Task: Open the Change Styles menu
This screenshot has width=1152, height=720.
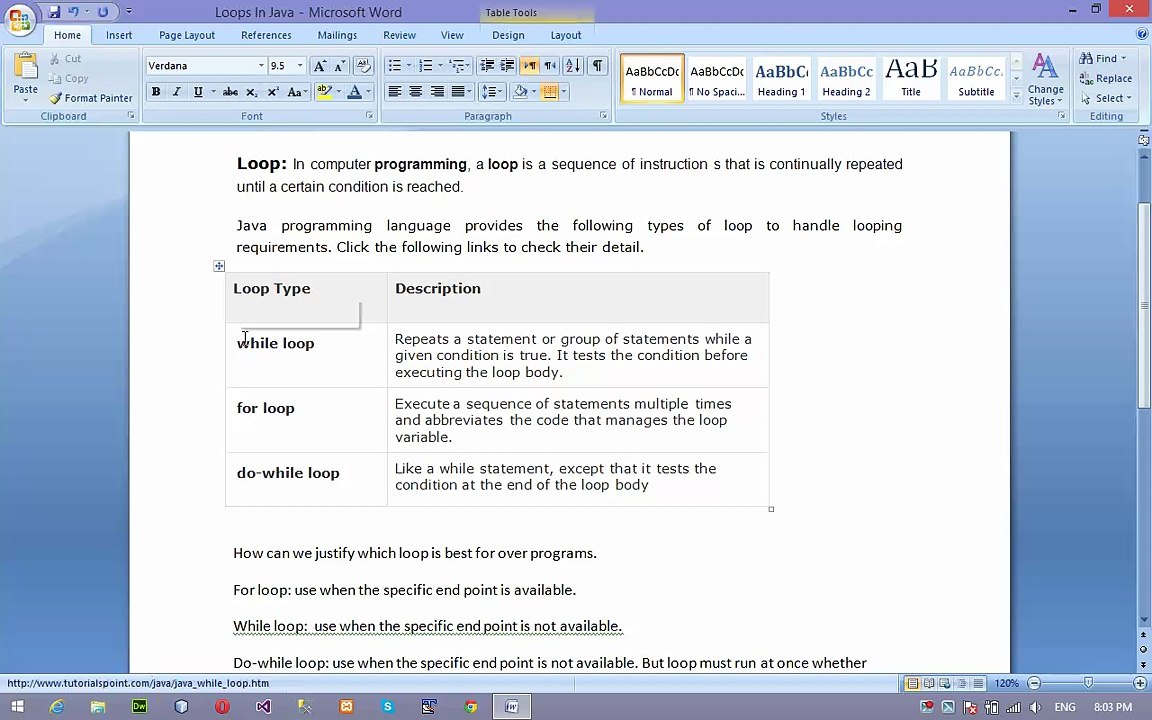Action: [1045, 79]
